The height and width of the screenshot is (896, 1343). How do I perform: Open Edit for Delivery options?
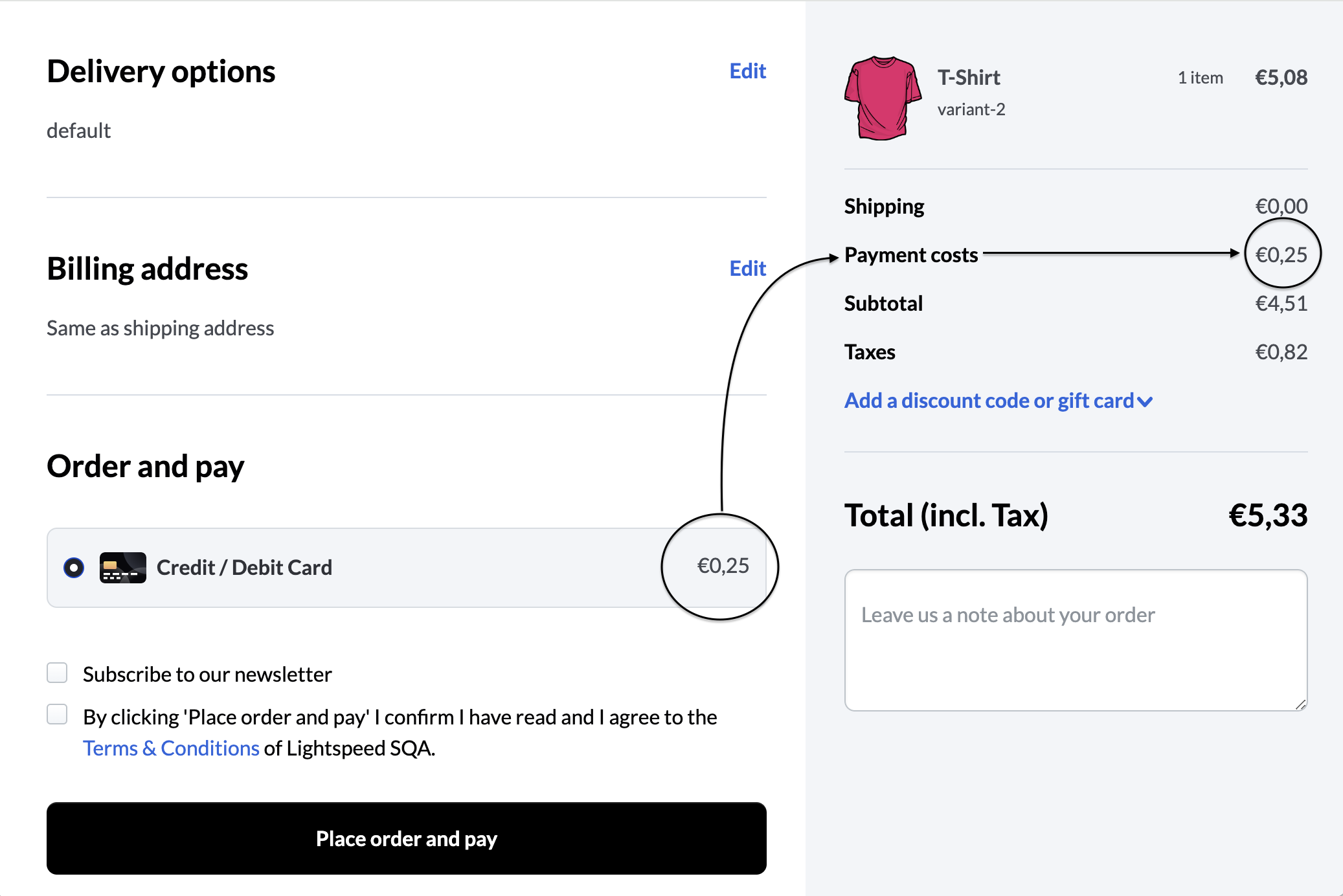click(x=747, y=71)
